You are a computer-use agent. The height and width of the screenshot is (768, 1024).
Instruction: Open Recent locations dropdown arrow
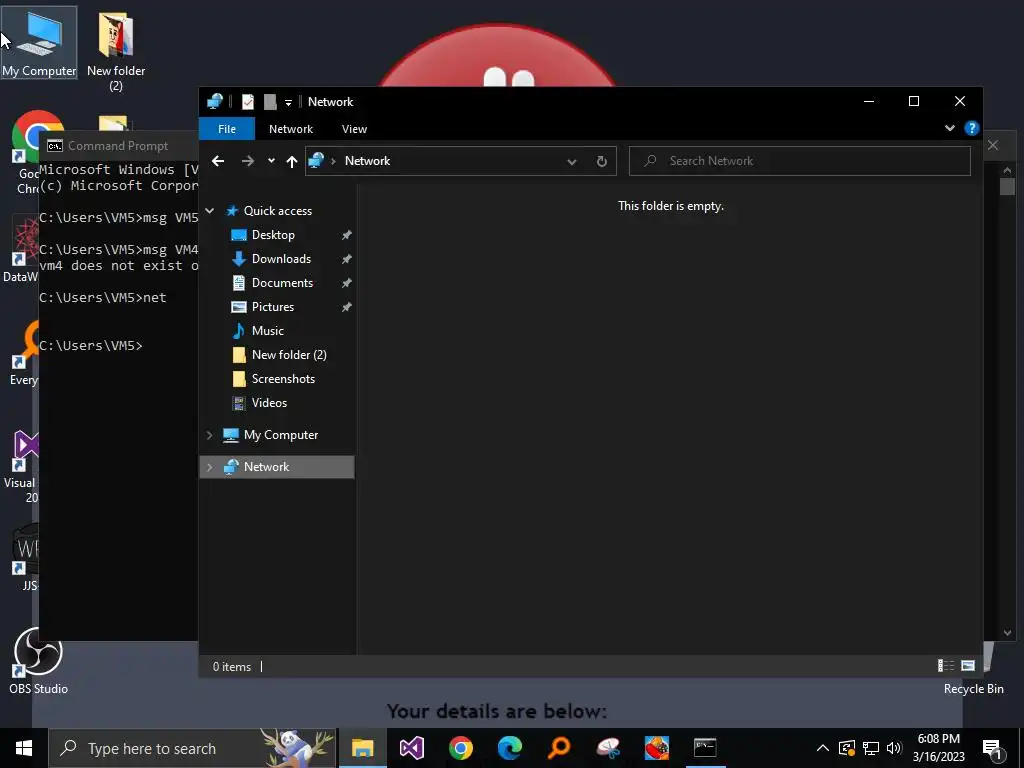tap(271, 161)
